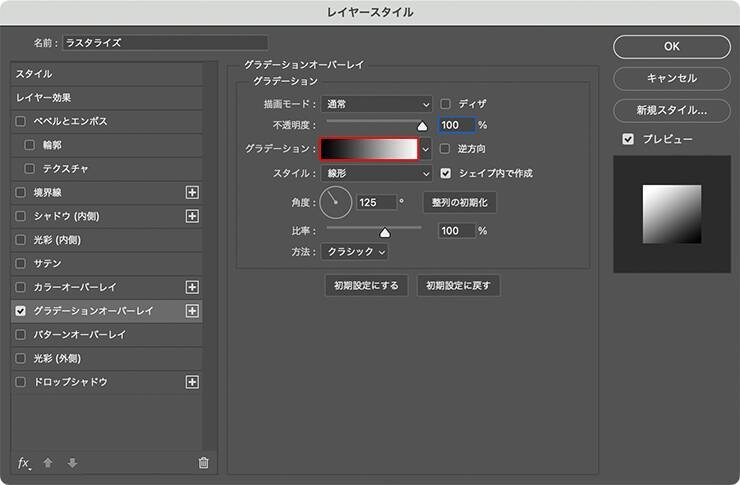Open the 描画モード dropdown
Viewport: 740px width, 485px height.
click(377, 103)
